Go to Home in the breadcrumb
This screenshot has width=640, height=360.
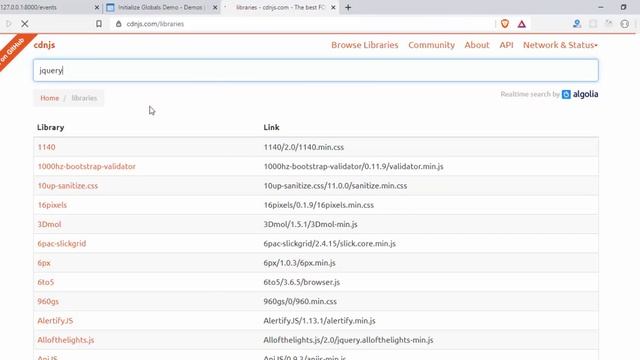tap(49, 98)
